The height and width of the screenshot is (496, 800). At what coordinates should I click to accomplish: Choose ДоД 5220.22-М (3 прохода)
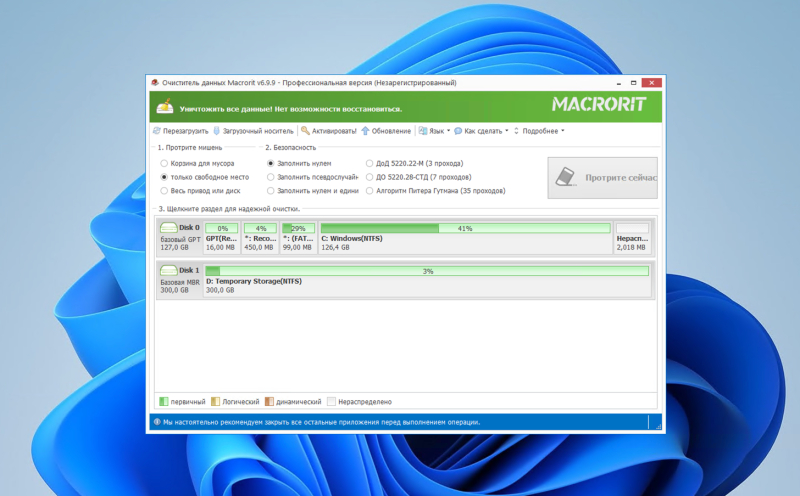[x=415, y=163]
